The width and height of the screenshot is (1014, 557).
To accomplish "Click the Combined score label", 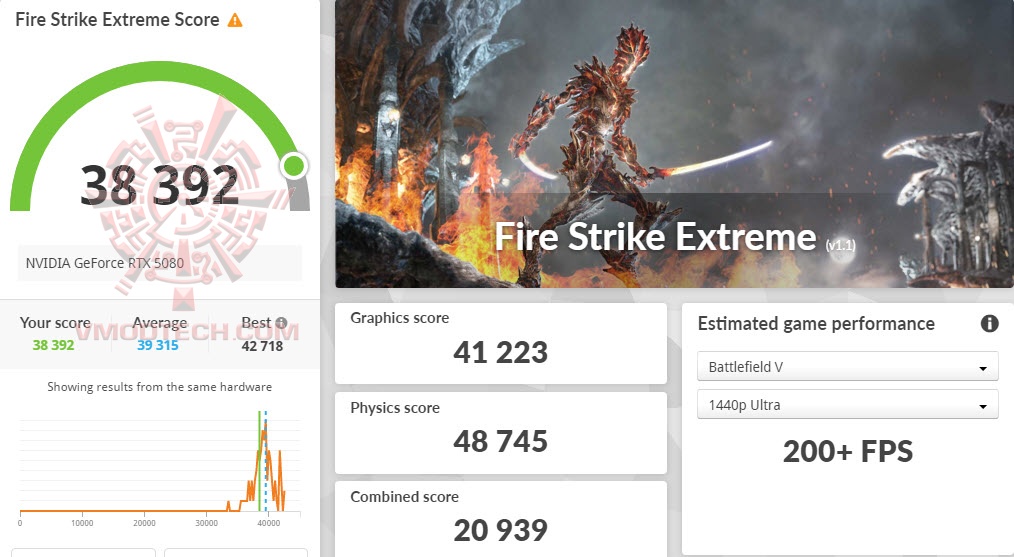I will pos(405,496).
